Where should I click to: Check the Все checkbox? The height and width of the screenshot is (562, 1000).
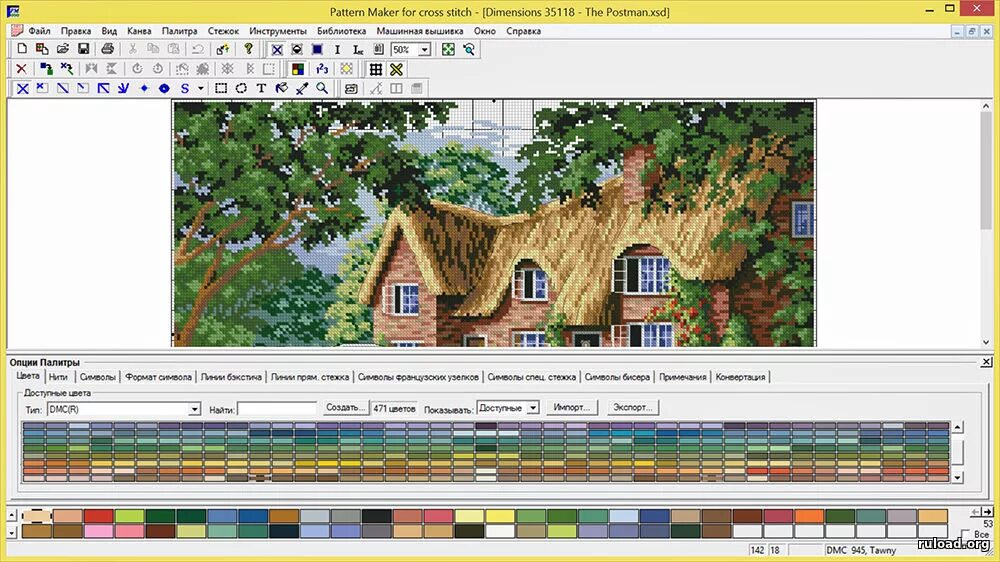pyautogui.click(x=966, y=535)
